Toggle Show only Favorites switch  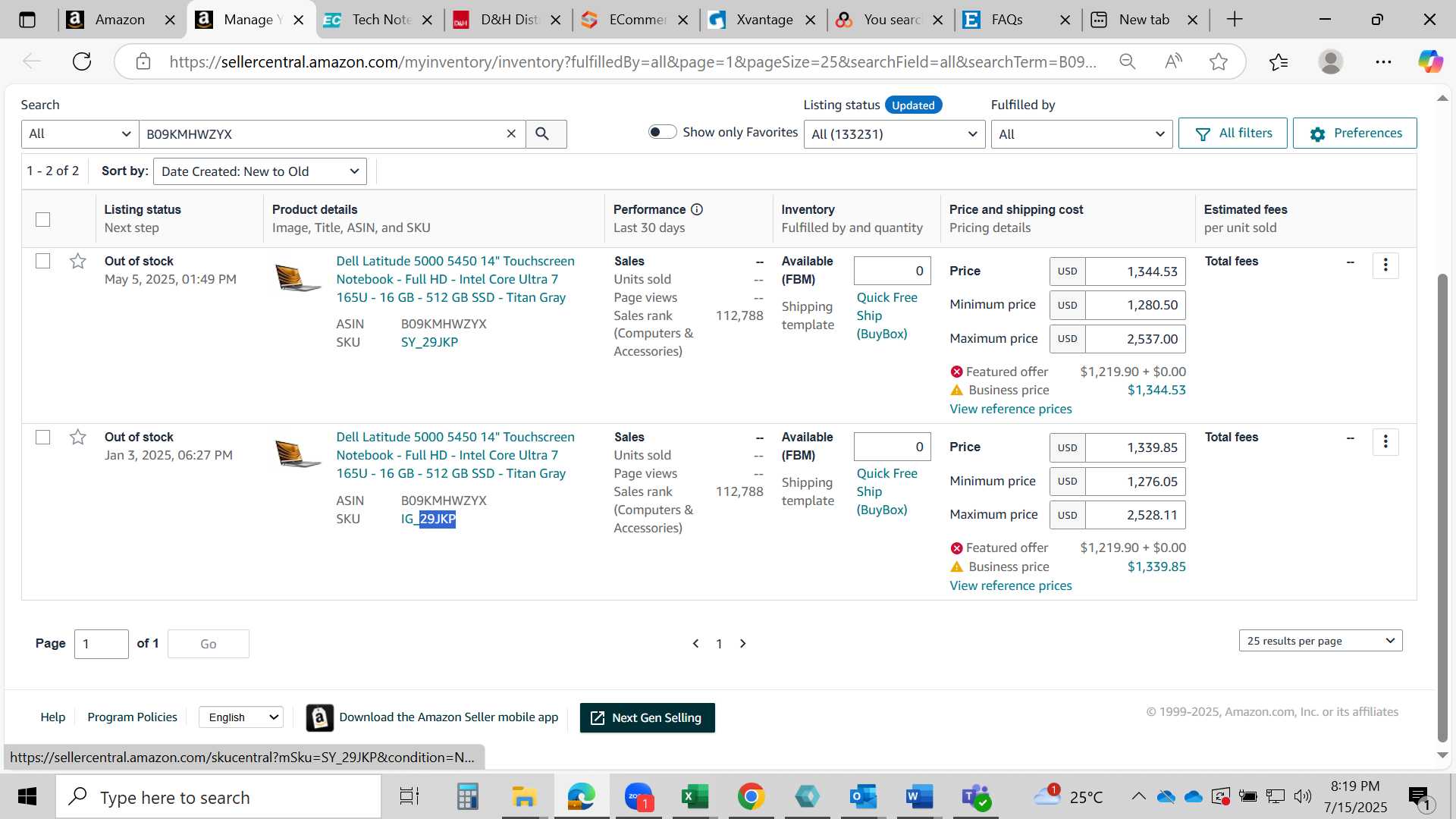coord(662,132)
